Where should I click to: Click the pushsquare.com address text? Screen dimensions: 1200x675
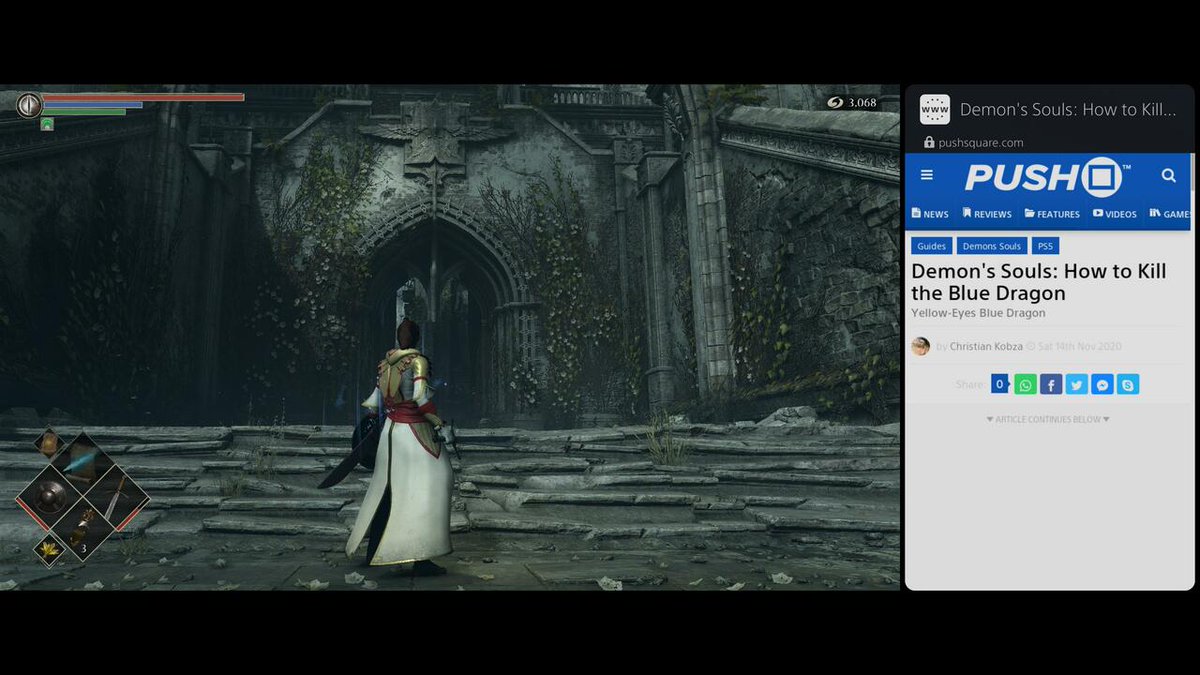pyautogui.click(x=981, y=143)
